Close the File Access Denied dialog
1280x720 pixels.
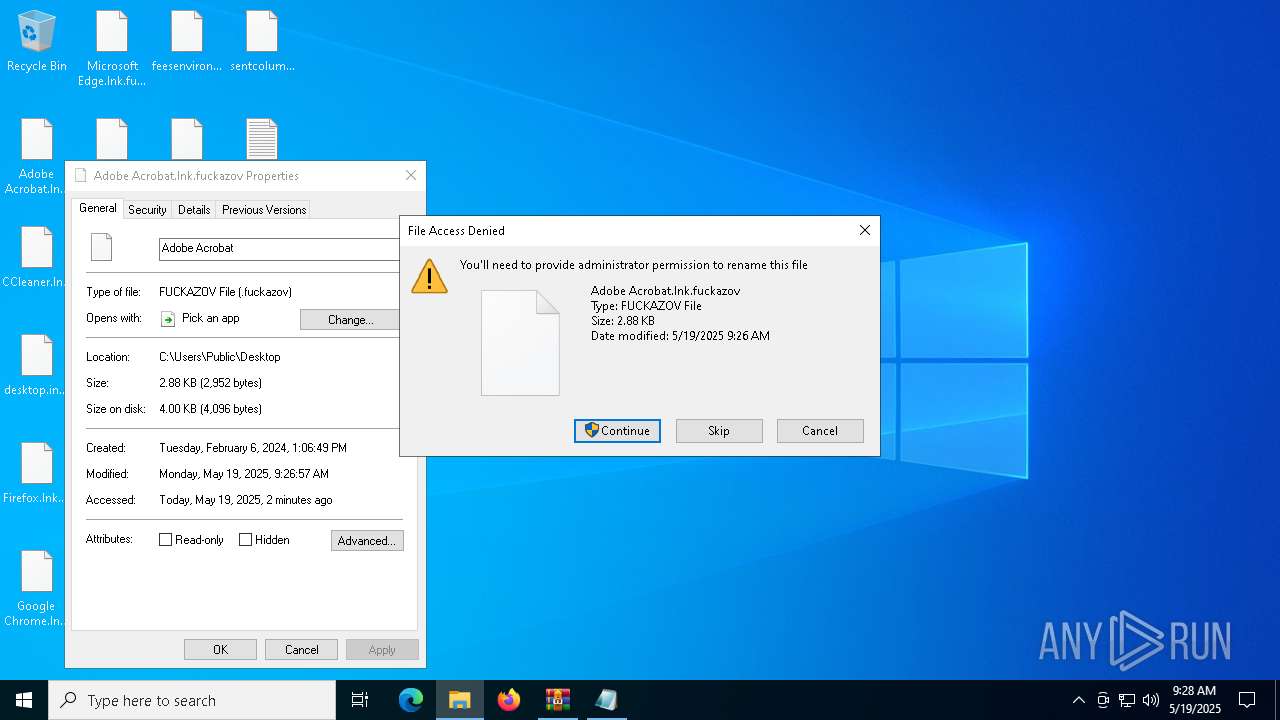coord(865,230)
